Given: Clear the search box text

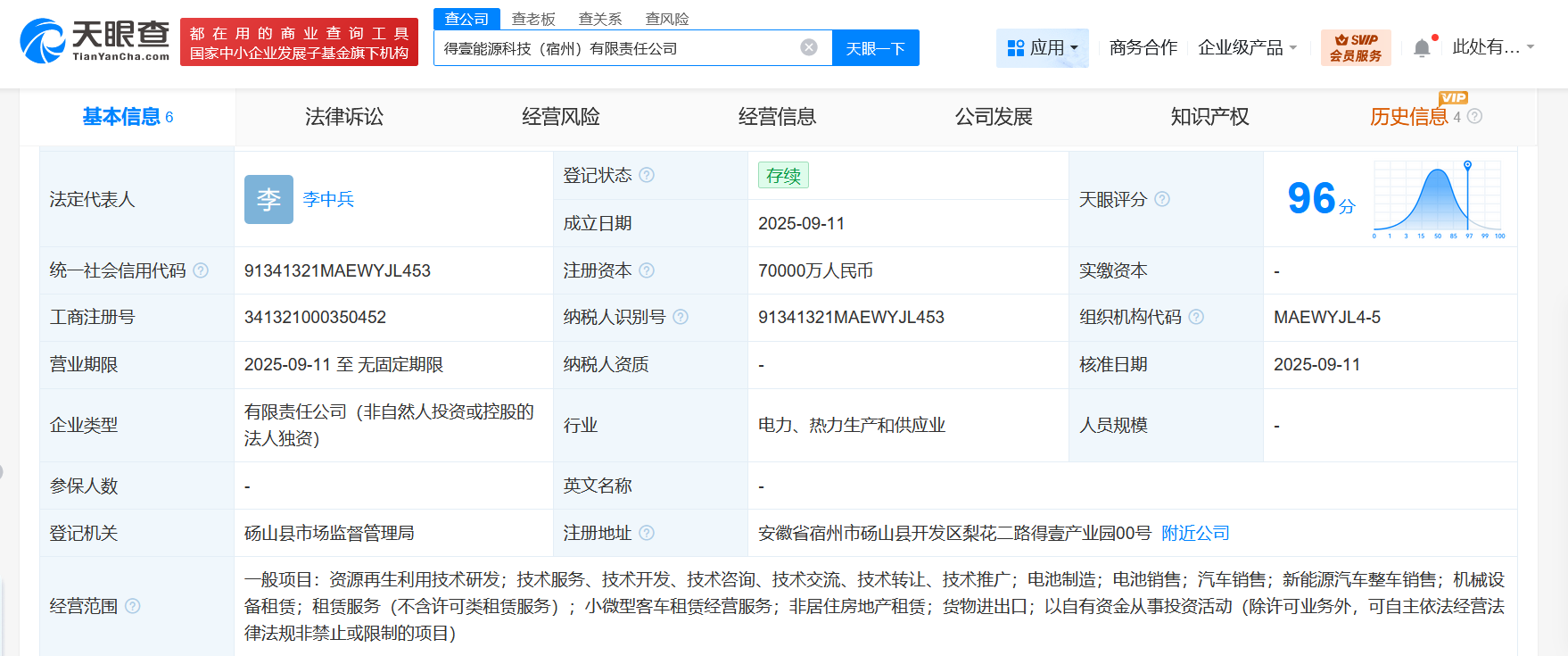Looking at the screenshot, I should click(809, 47).
